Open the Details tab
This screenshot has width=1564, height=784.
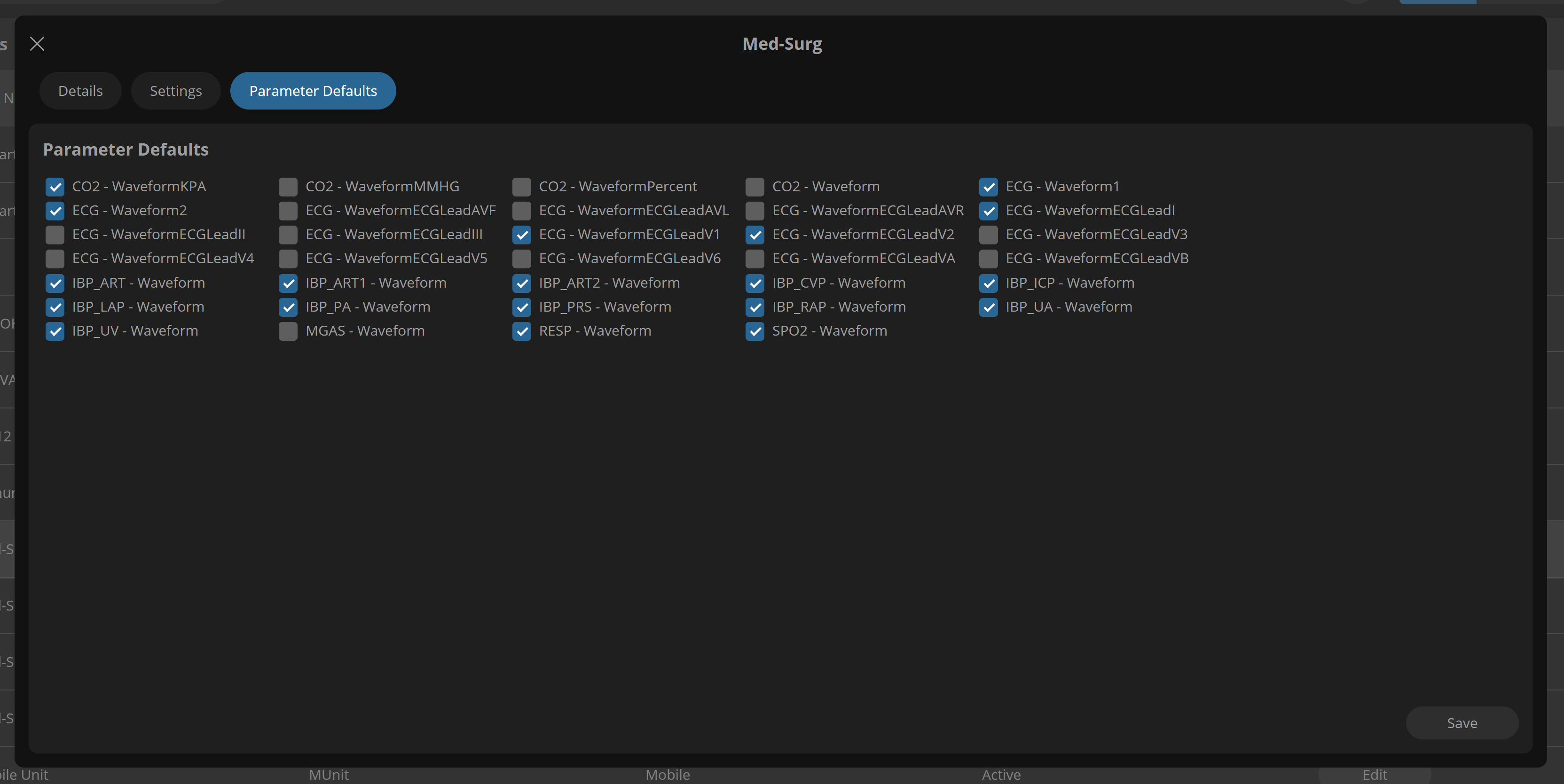pyautogui.click(x=80, y=91)
